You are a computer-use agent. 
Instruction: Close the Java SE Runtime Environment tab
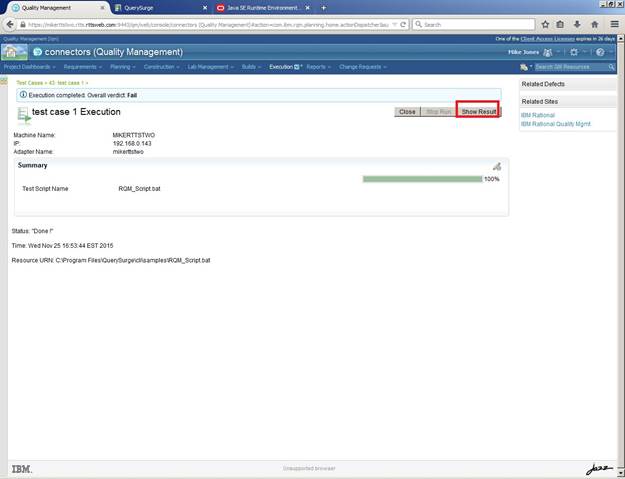(x=307, y=8)
